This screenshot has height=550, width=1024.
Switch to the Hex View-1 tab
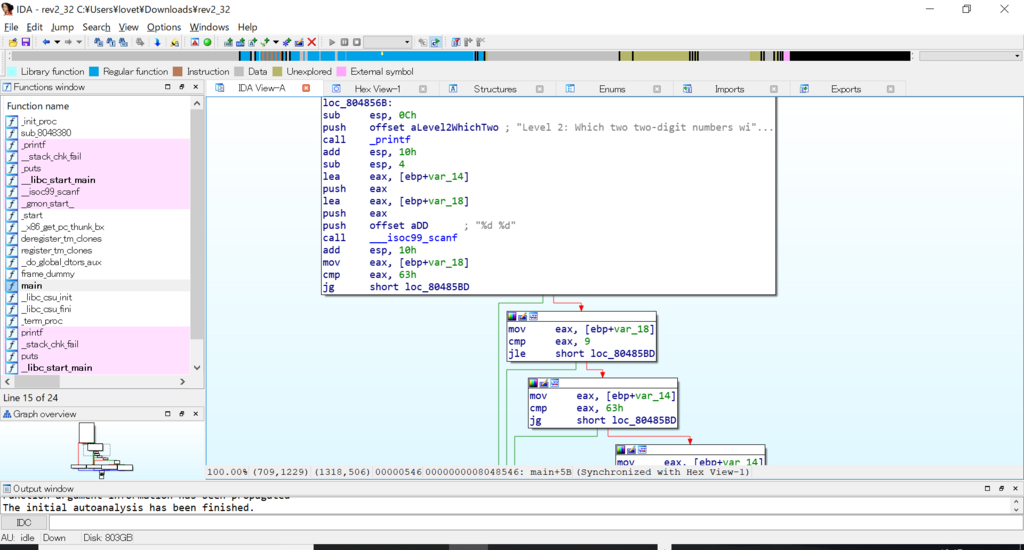[x=377, y=89]
